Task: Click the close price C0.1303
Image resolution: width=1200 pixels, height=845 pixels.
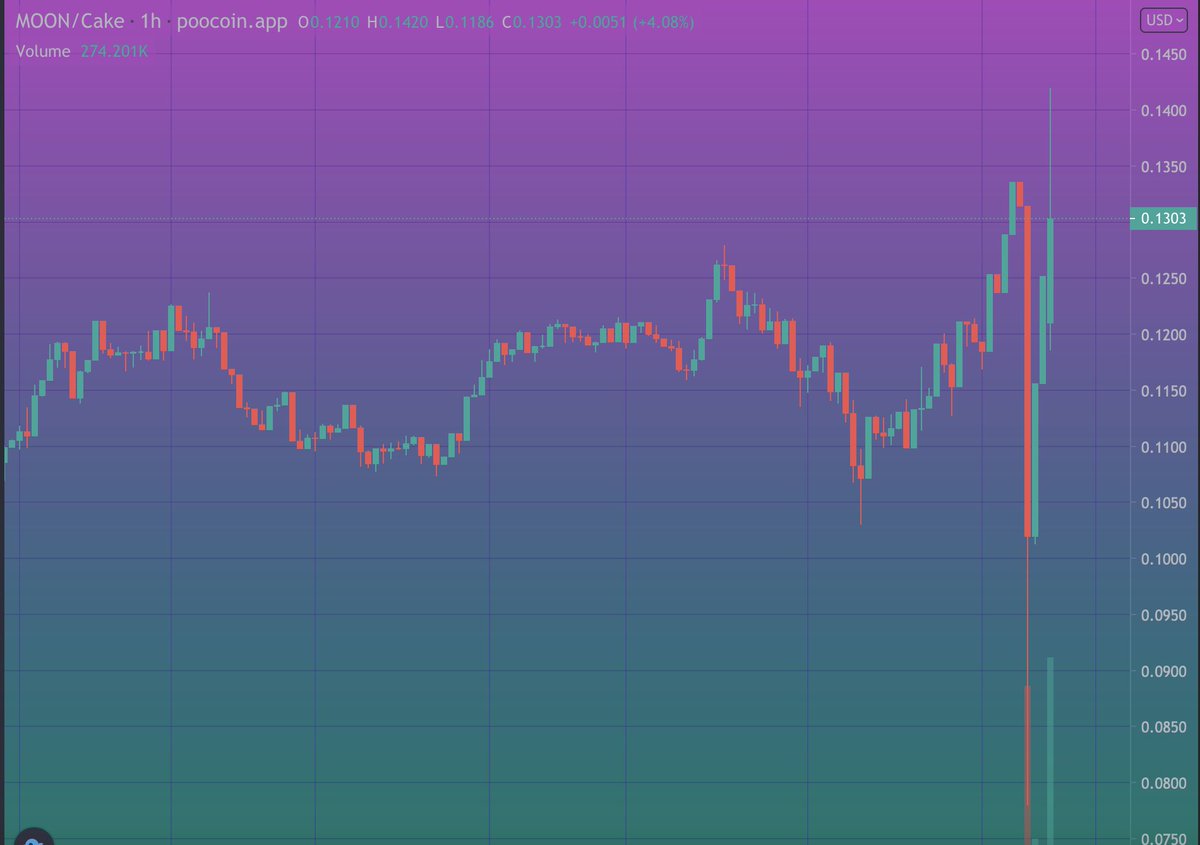Action: tap(532, 22)
